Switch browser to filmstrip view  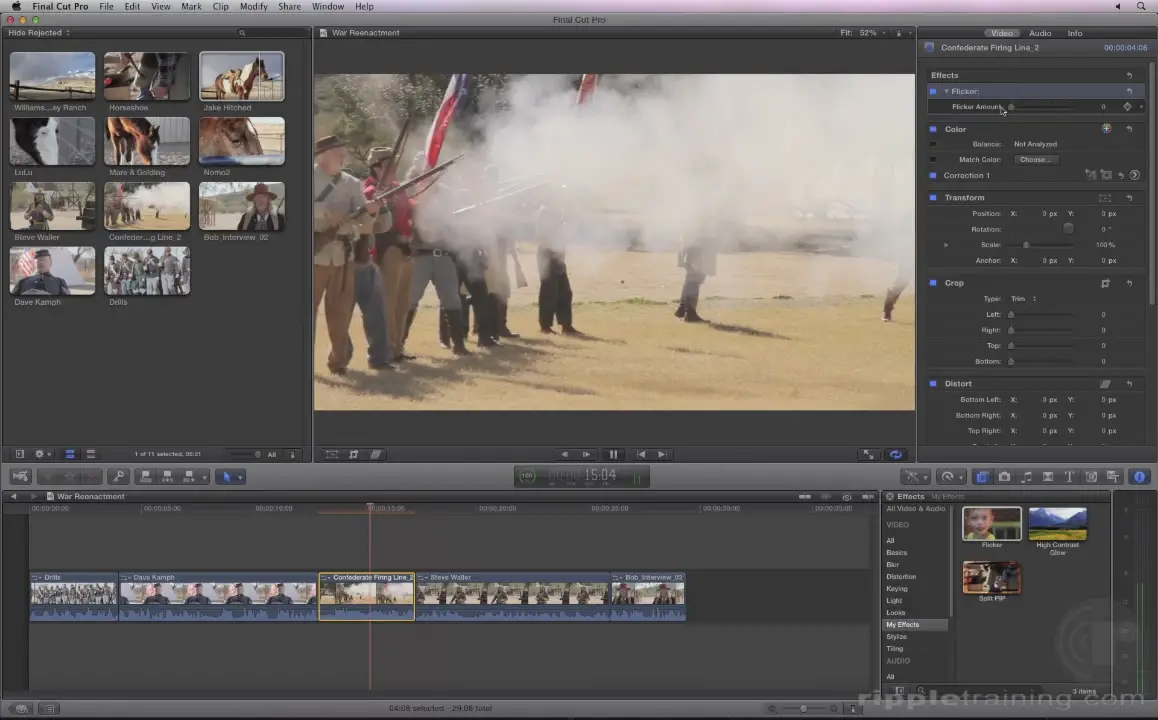(69, 454)
